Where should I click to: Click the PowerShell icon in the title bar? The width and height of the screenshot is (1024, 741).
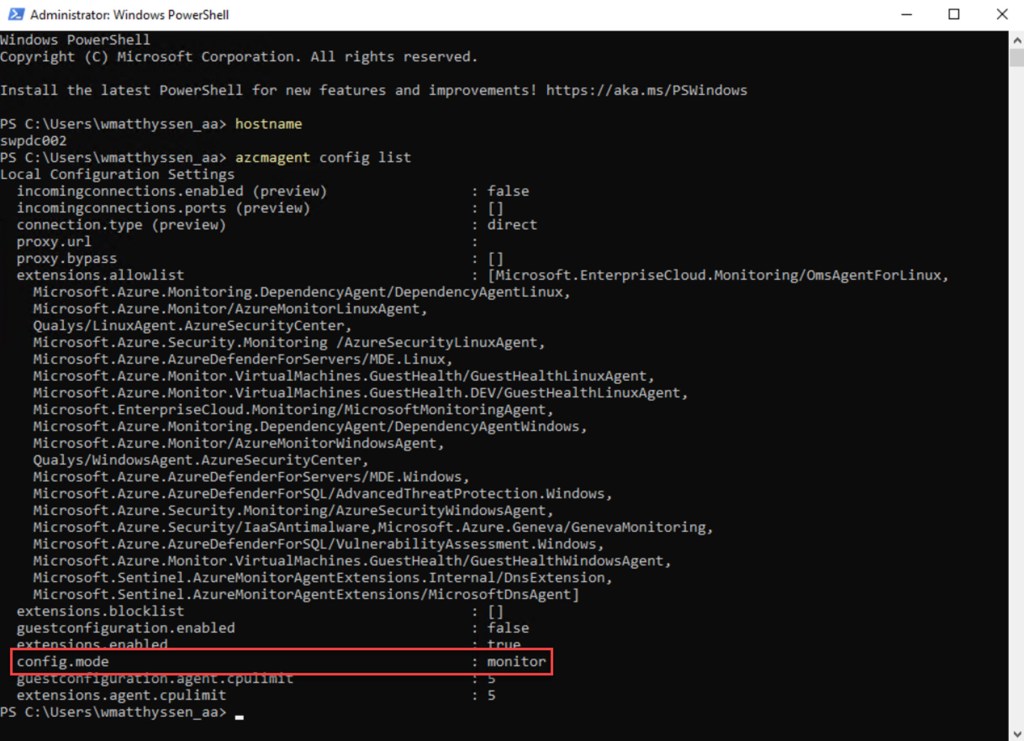click(14, 15)
